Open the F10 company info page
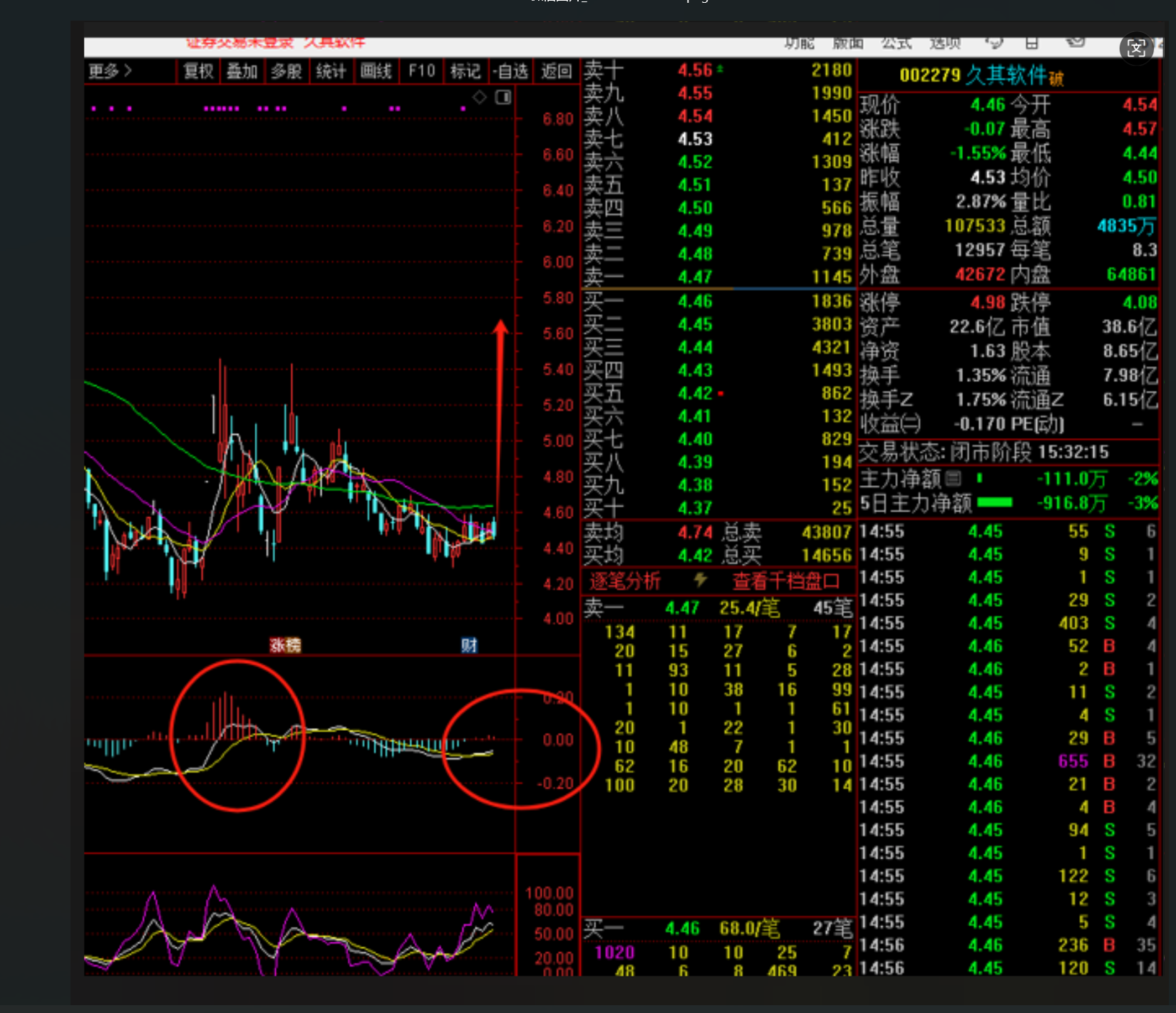Screen dimensions: 1176x1013 [x=421, y=71]
